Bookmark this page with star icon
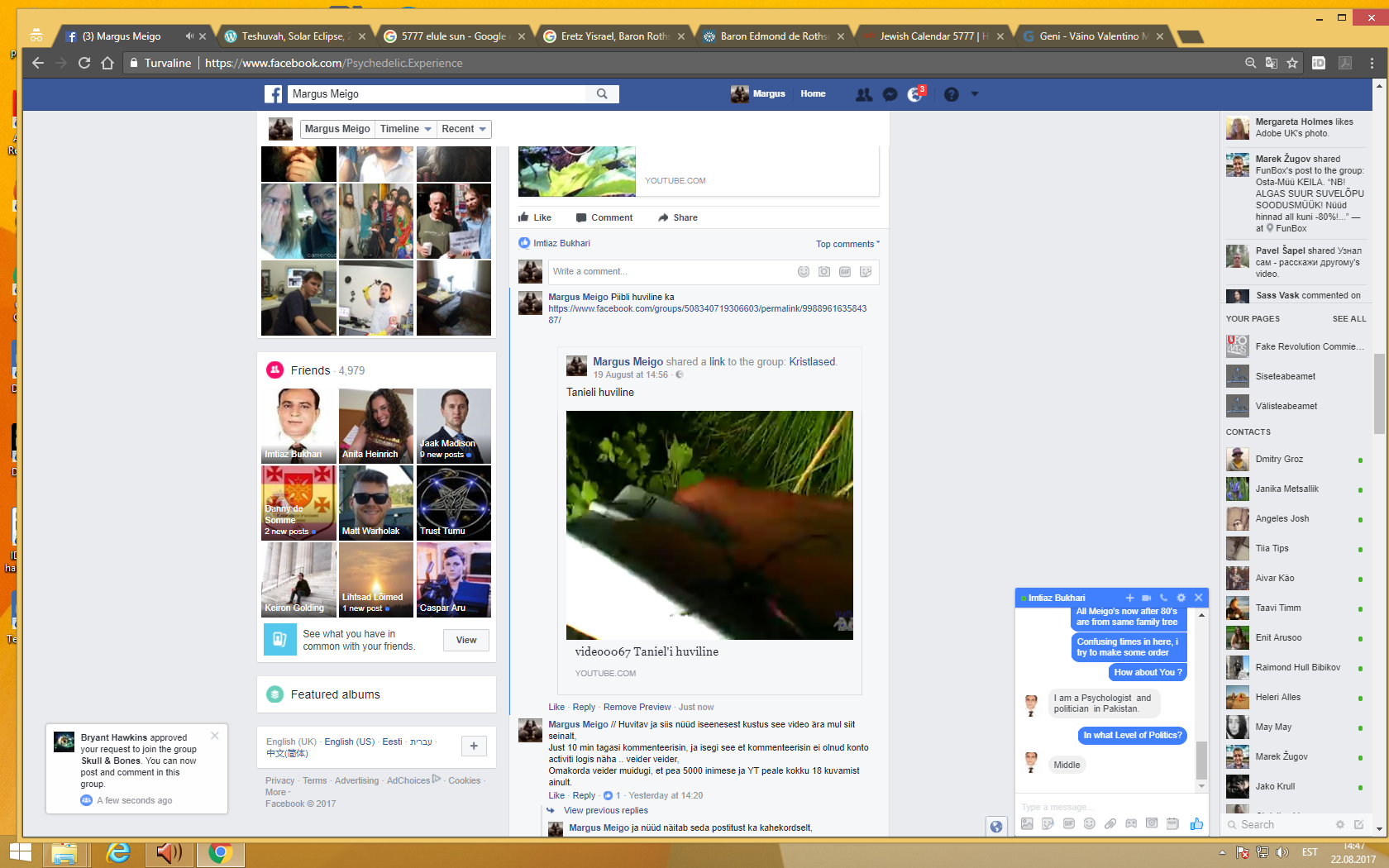 [x=1292, y=63]
